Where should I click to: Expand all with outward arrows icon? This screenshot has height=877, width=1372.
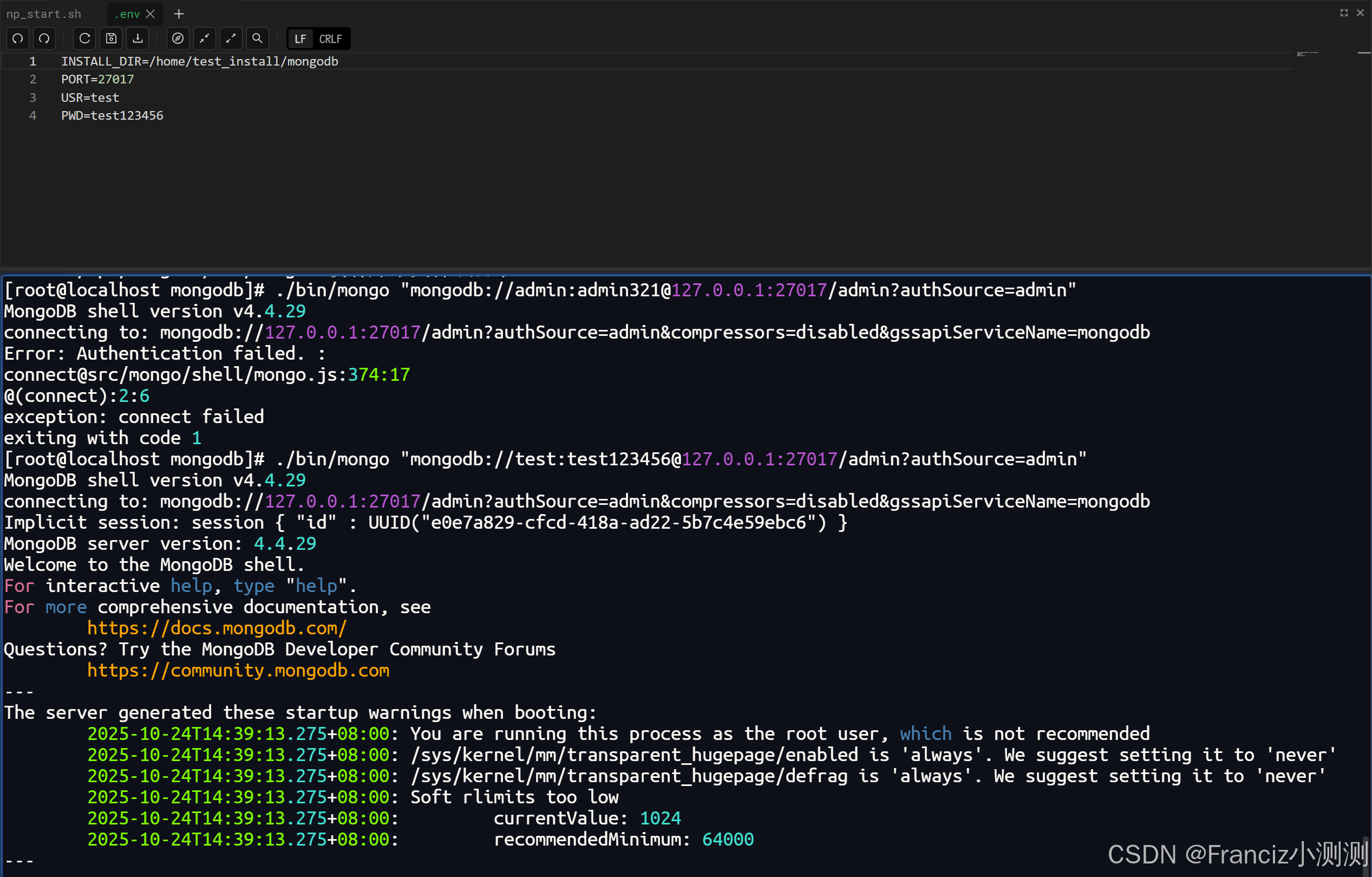231,39
